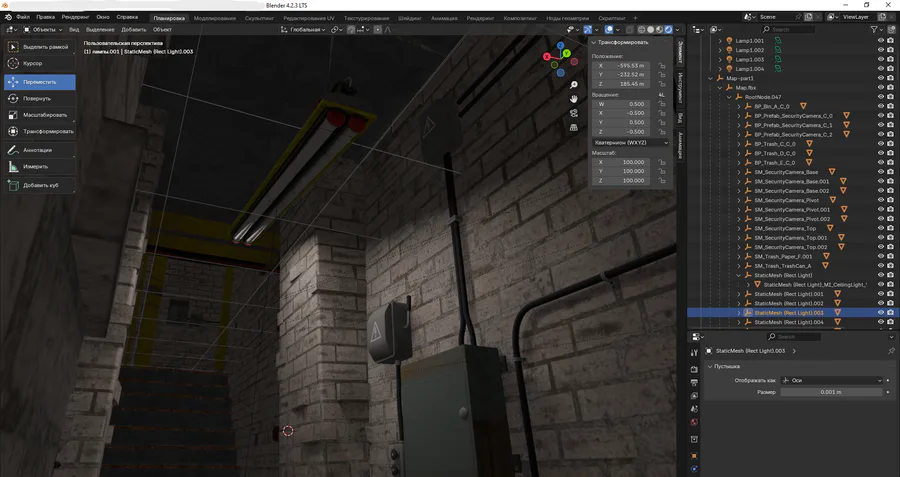Open the Добавить menu in viewport header
Viewport: 900px width, 477px height.
(133, 29)
